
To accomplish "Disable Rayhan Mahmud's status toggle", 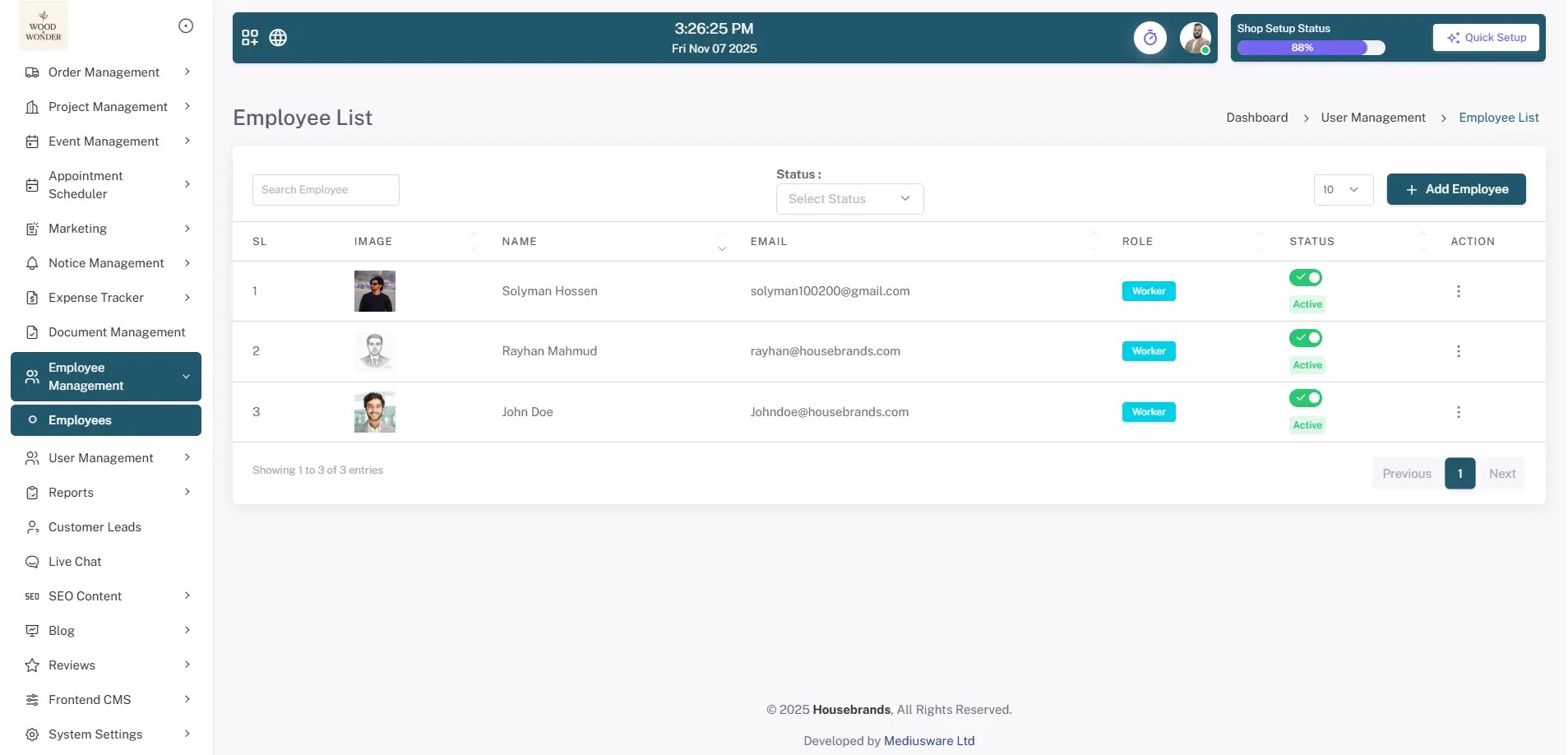I will pos(1306,337).
